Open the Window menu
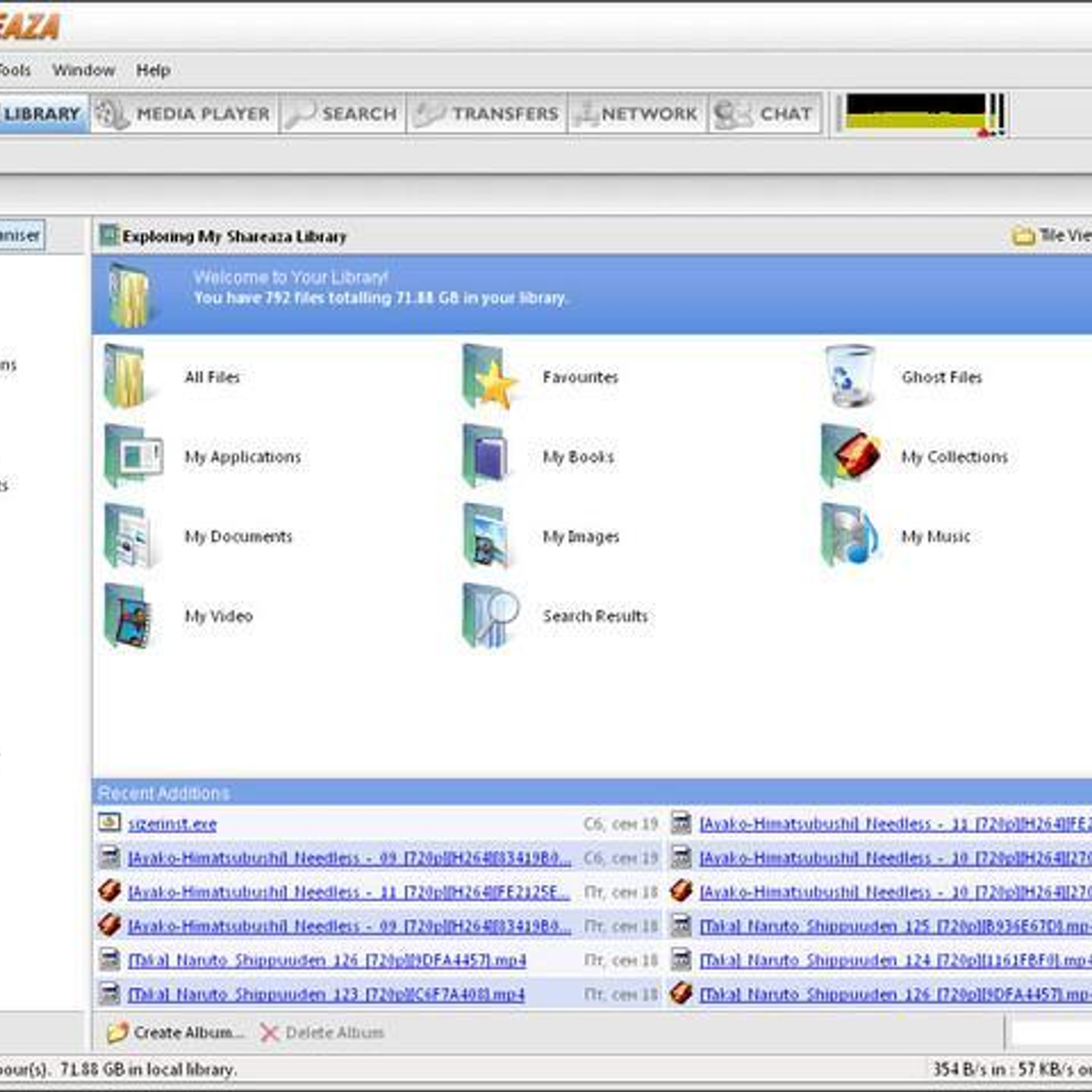Screen dimensions: 1092x1092 [x=84, y=70]
